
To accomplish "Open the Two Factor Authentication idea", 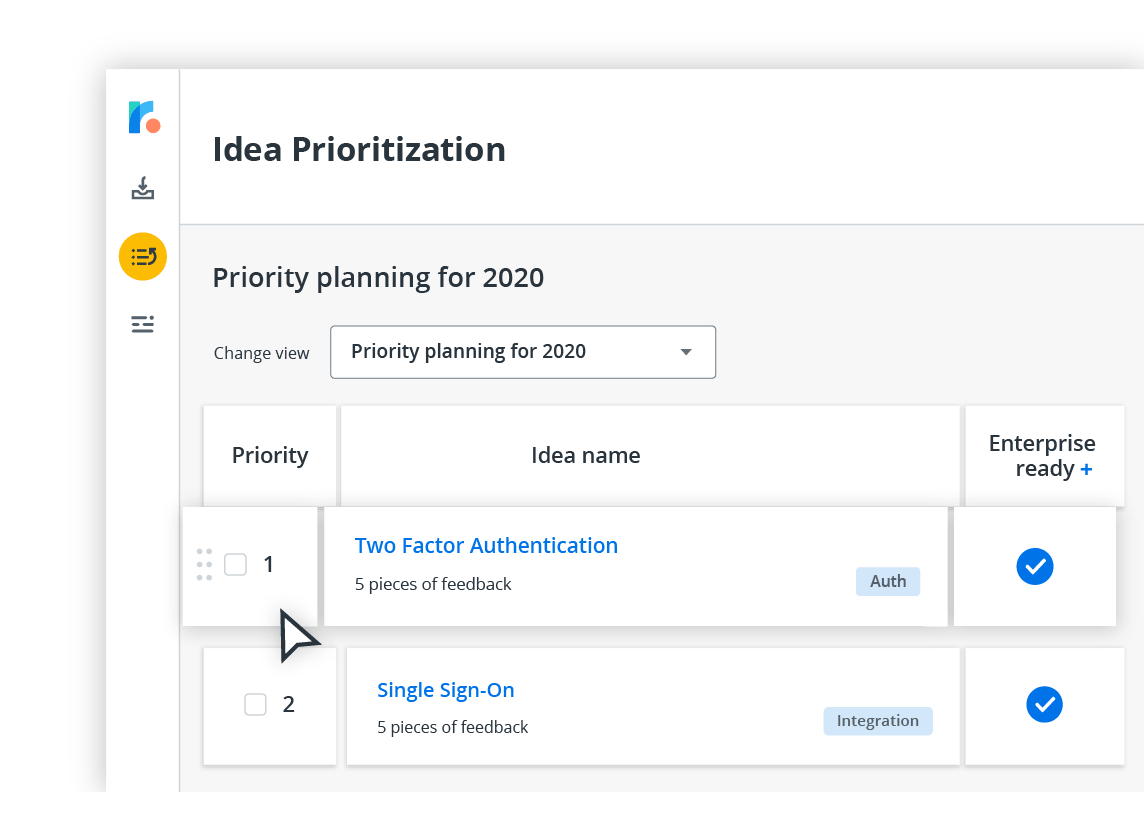I will pyautogui.click(x=486, y=546).
